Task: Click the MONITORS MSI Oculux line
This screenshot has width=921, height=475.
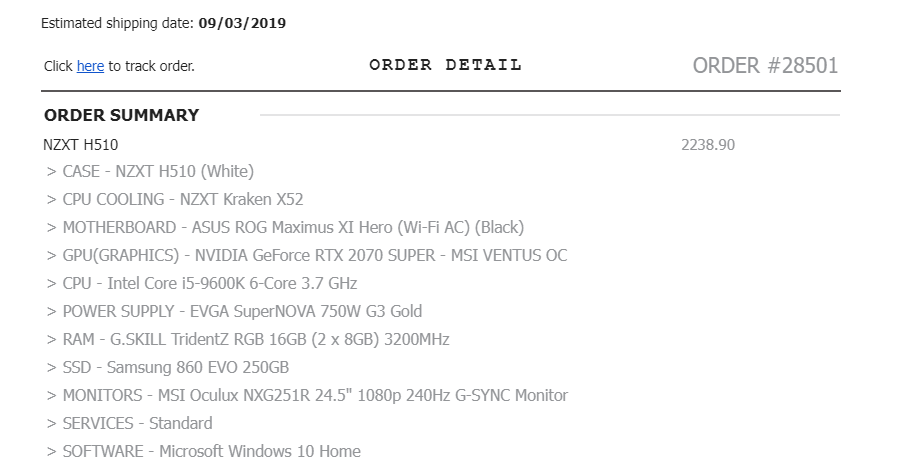Action: (307, 395)
